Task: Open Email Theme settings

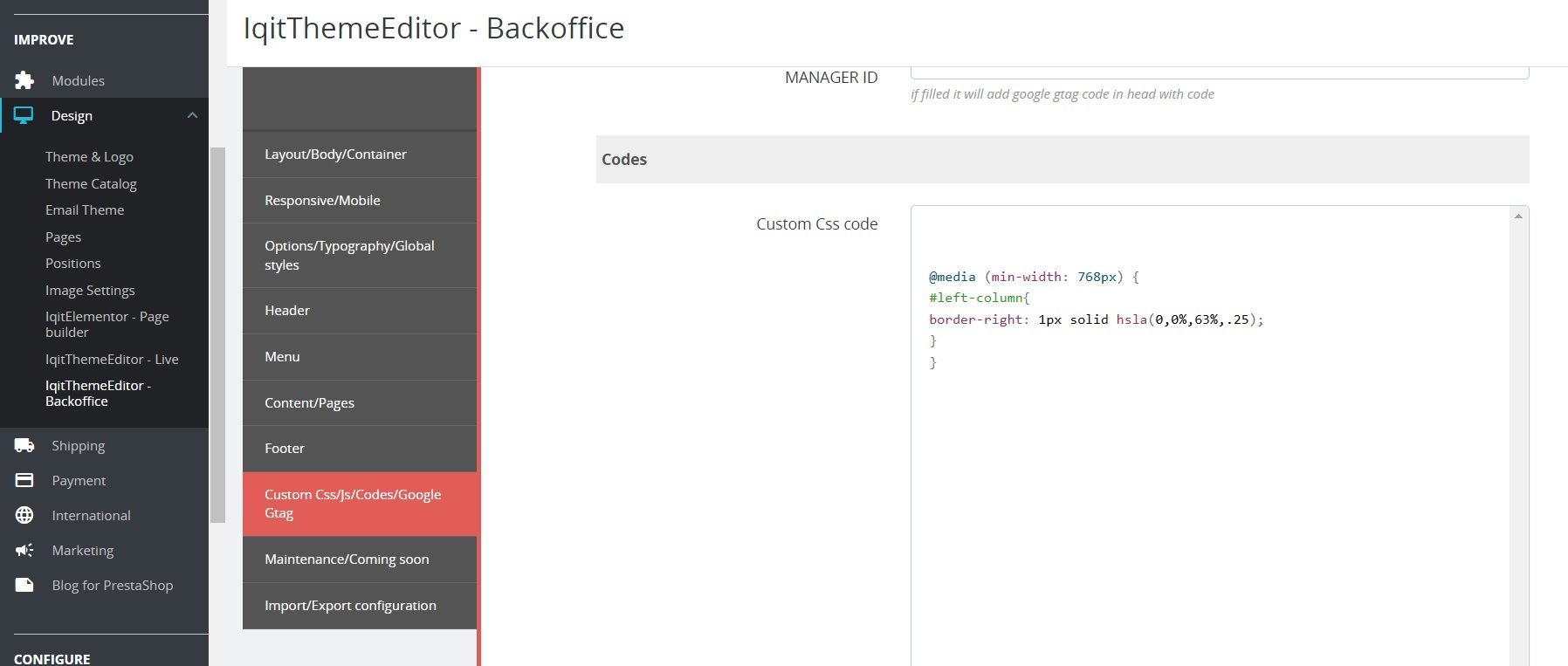Action: (x=85, y=210)
